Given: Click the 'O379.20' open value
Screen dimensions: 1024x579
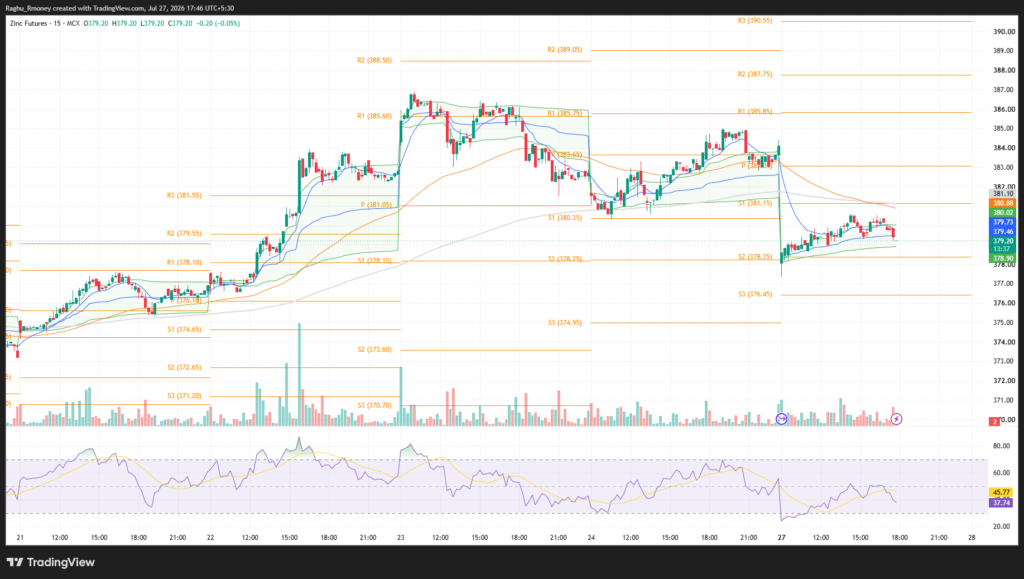Looking at the screenshot, I should tap(95, 23).
